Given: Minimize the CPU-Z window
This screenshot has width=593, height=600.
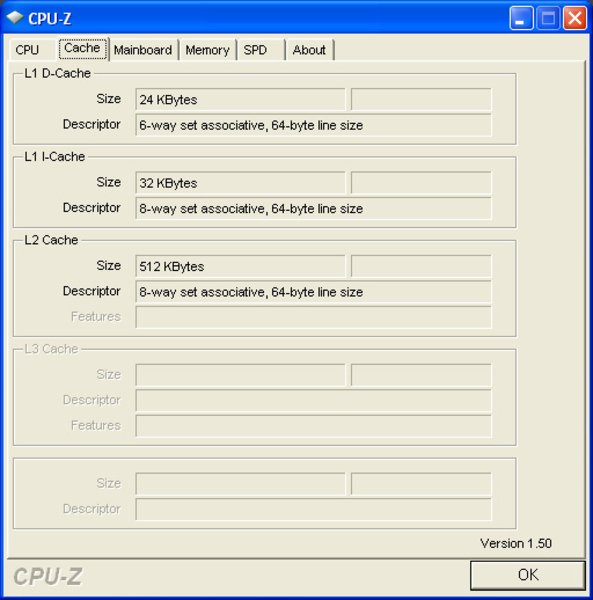Looking at the screenshot, I should point(521,18).
